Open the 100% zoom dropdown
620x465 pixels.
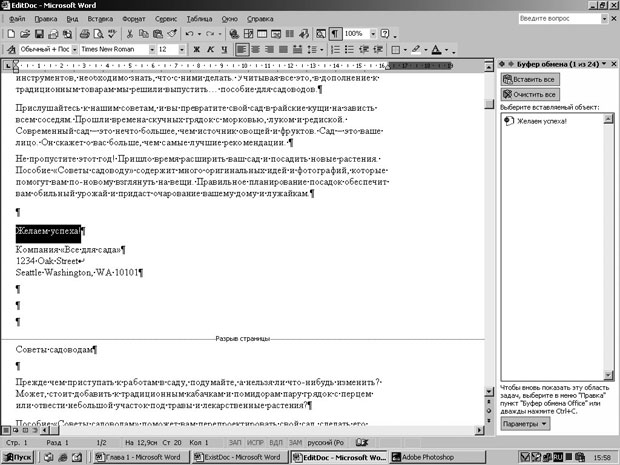click(373, 34)
